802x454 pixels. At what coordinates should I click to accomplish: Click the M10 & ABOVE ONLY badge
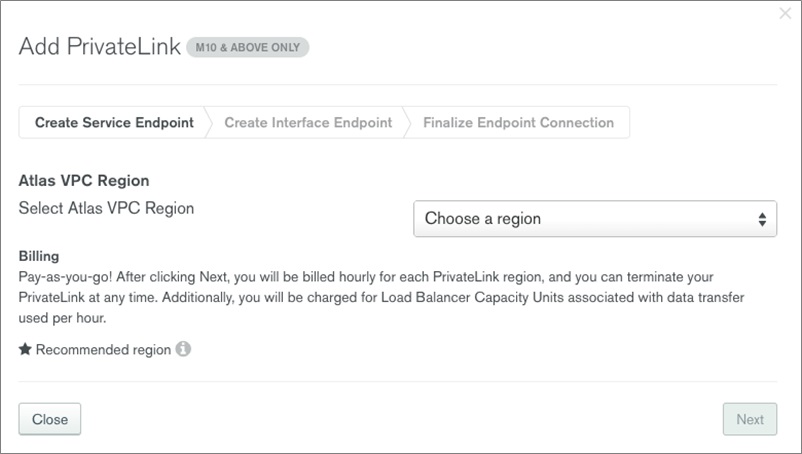click(248, 47)
